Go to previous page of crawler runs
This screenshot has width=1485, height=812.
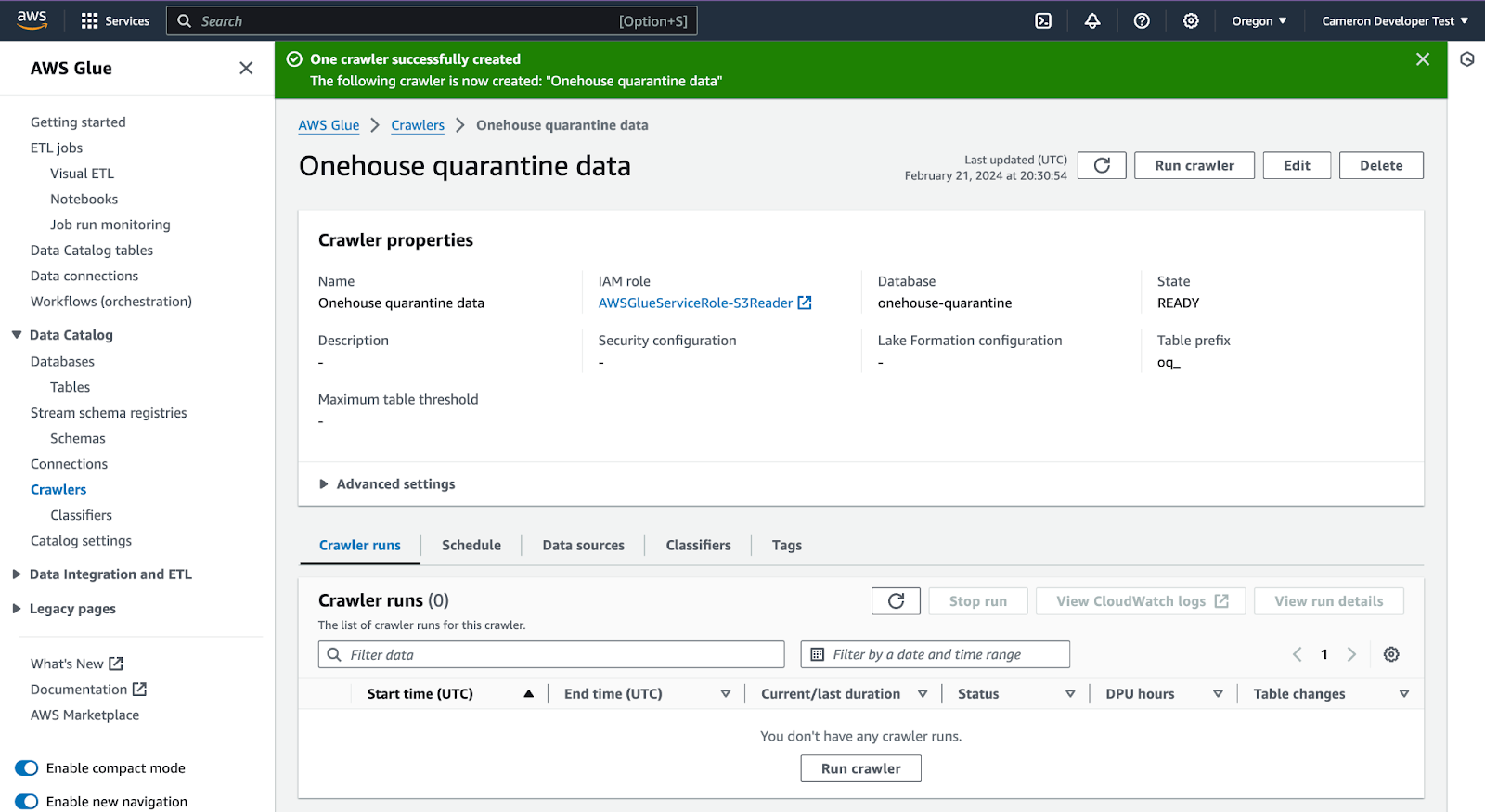pos(1298,654)
